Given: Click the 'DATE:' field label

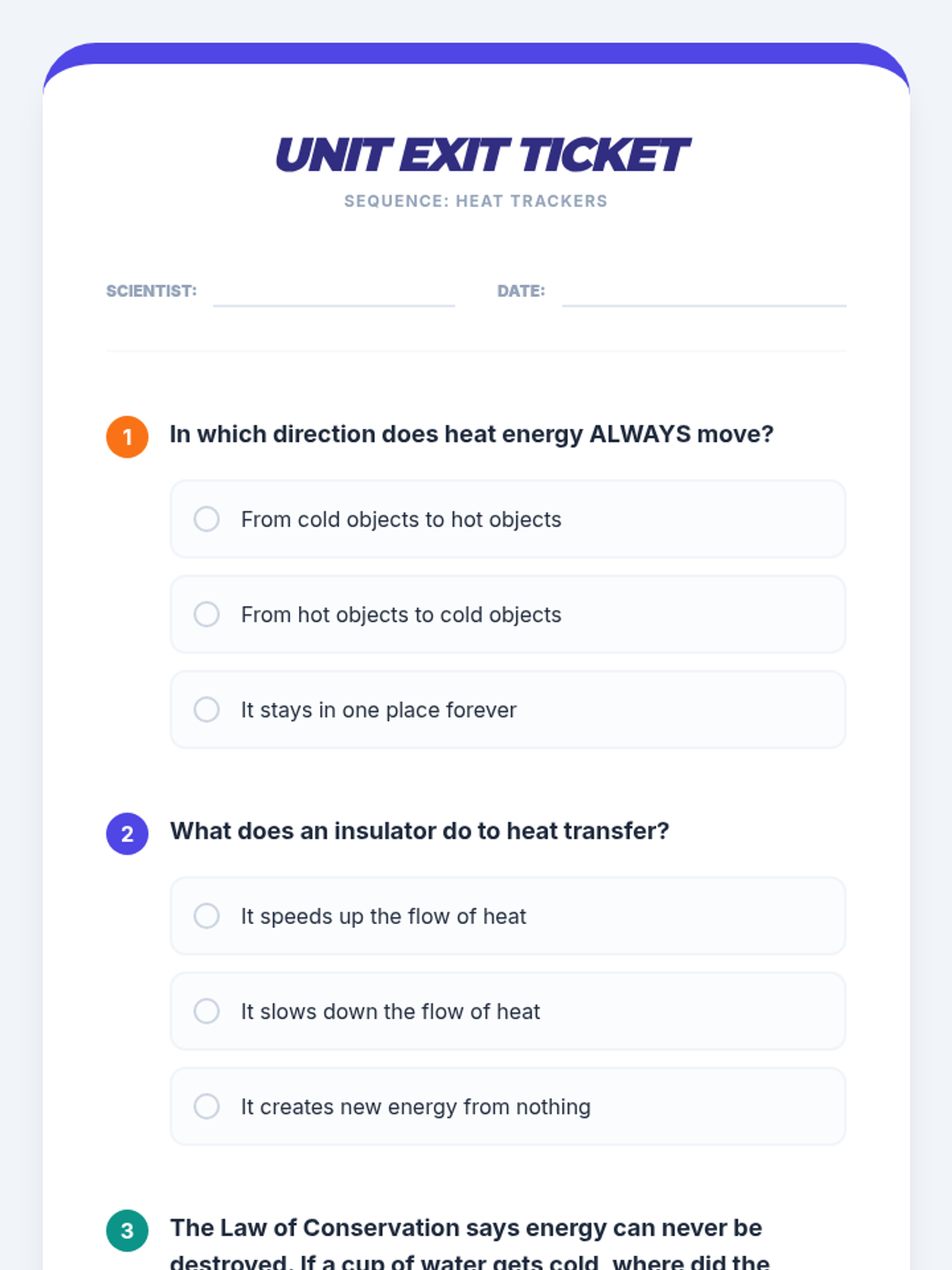Looking at the screenshot, I should 520,291.
